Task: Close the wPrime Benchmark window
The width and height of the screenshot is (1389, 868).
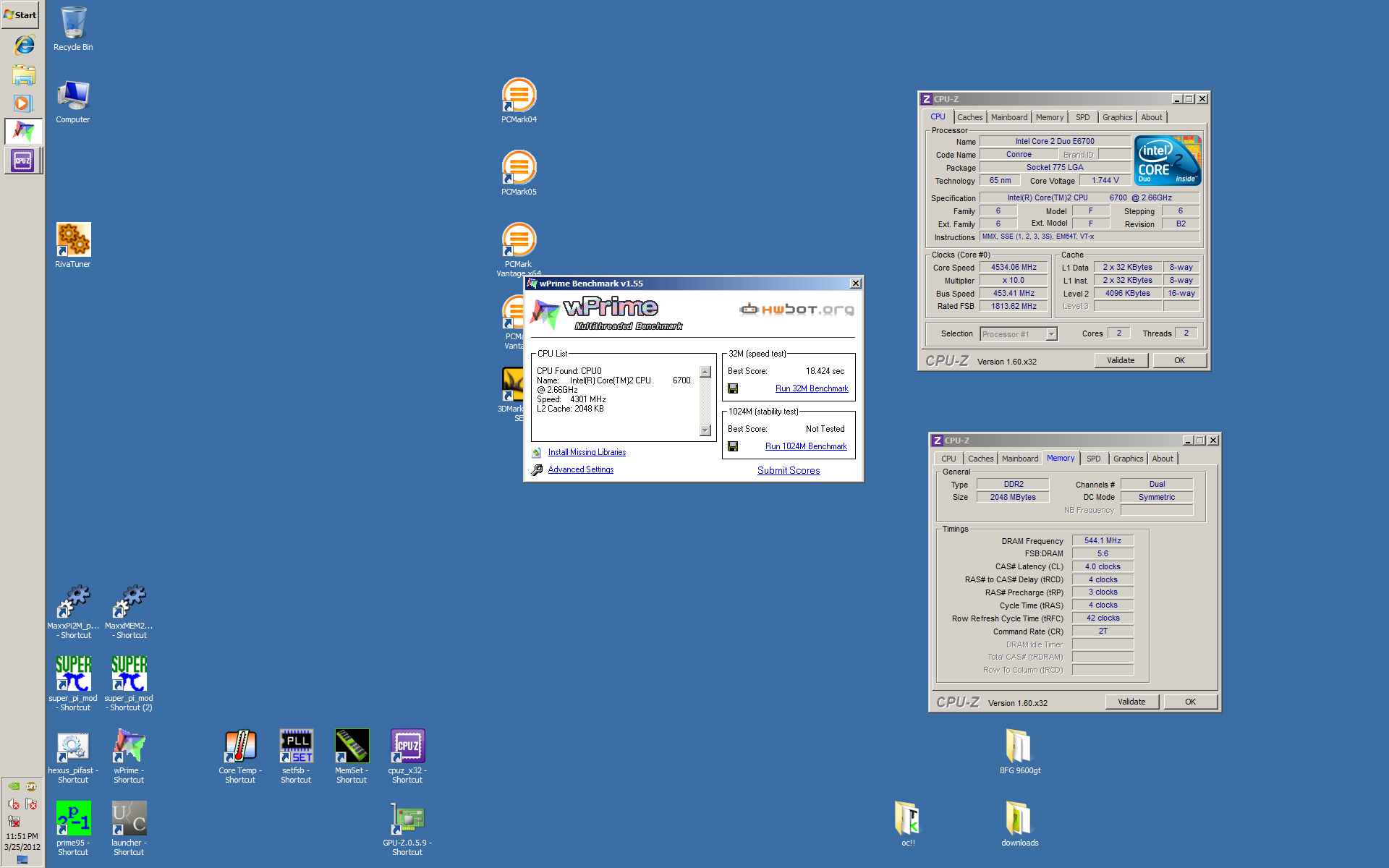Action: (856, 284)
